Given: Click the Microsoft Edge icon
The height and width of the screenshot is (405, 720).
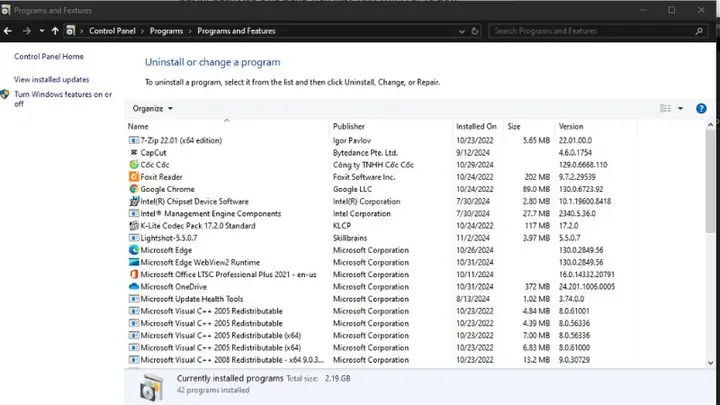Looking at the screenshot, I should pyautogui.click(x=134, y=250).
